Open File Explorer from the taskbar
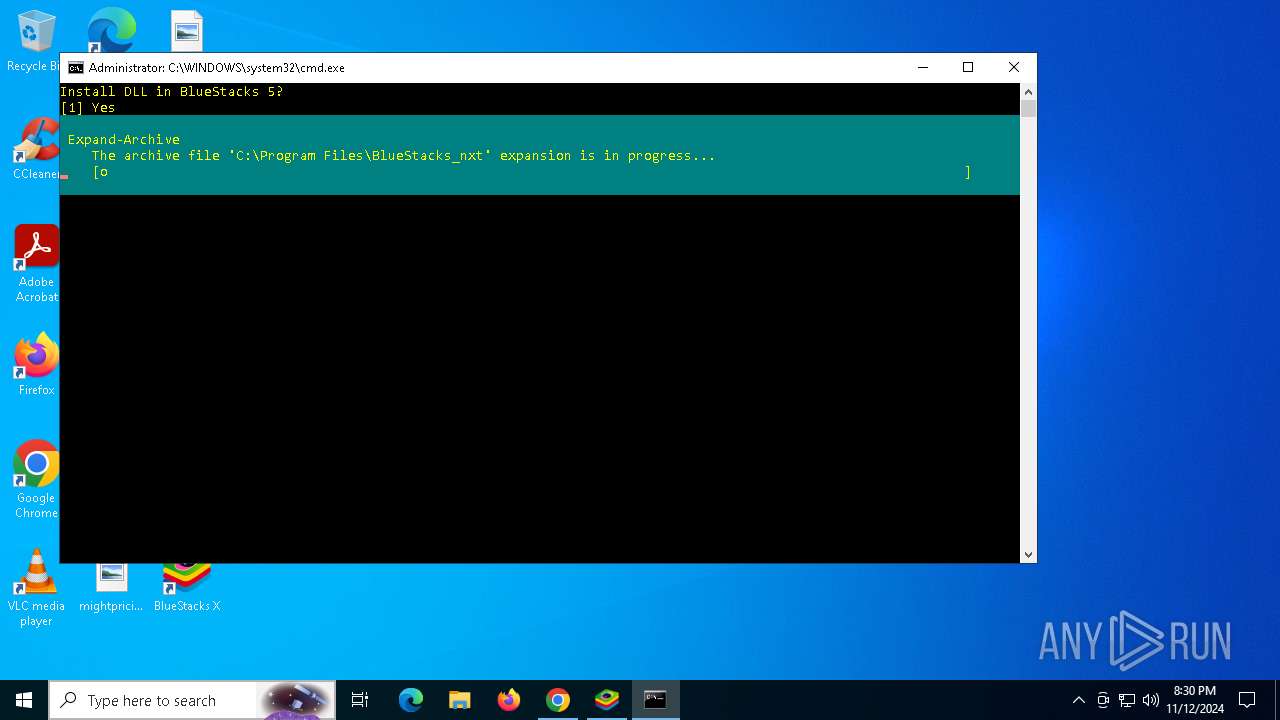1280x720 pixels. tap(460, 700)
